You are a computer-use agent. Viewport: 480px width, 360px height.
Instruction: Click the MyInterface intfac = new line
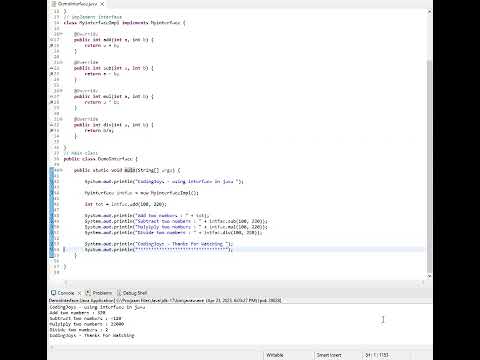(141, 193)
